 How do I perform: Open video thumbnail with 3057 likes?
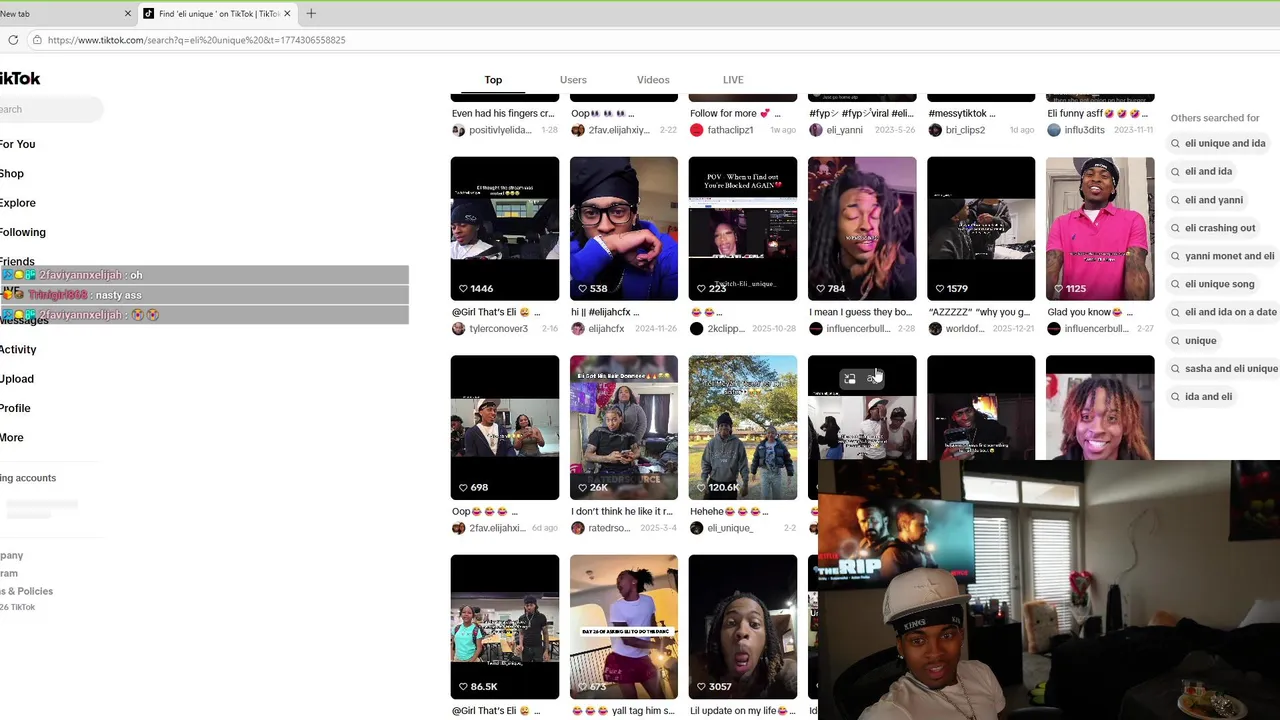tap(743, 627)
